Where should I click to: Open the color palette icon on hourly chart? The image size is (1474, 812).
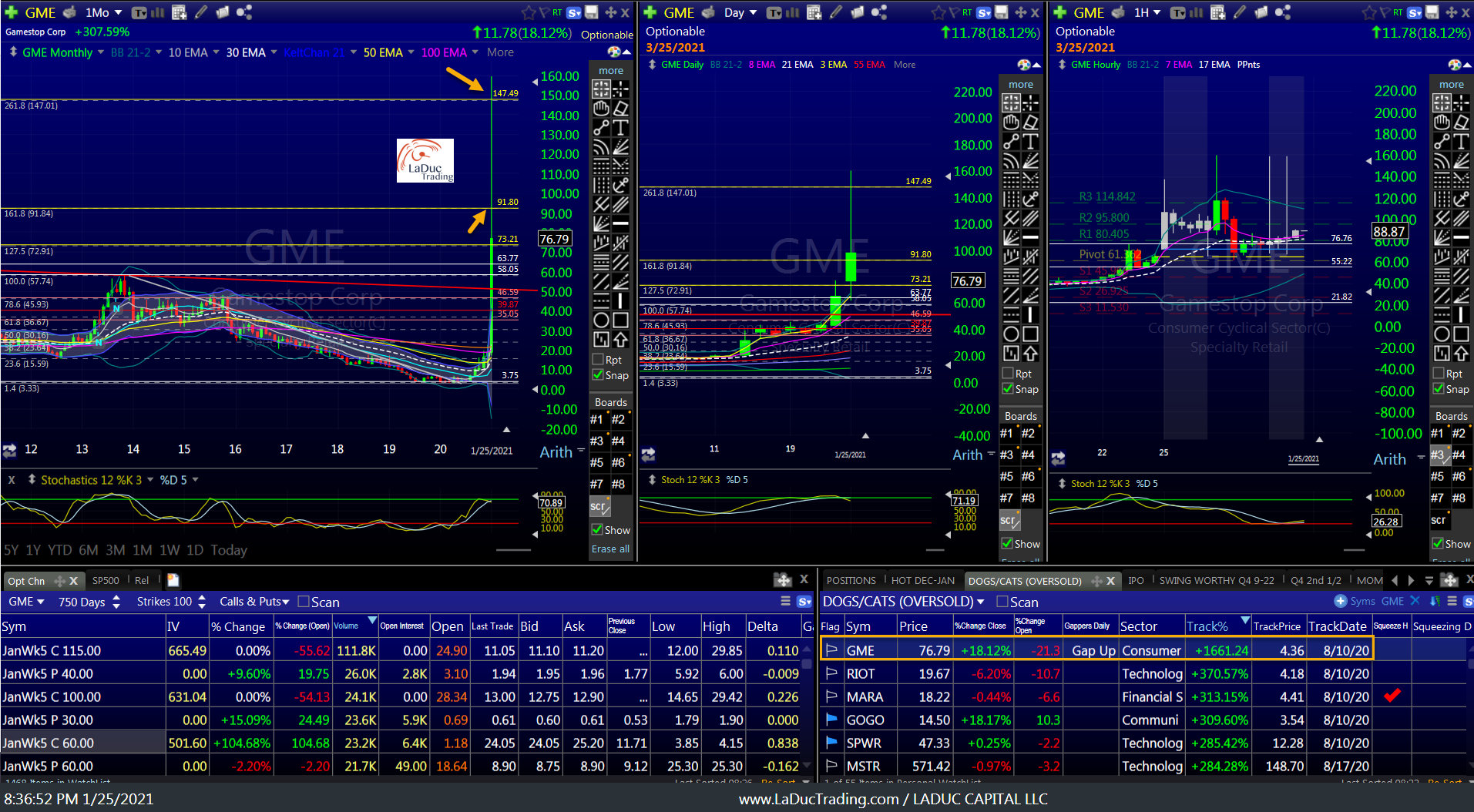click(x=1454, y=65)
